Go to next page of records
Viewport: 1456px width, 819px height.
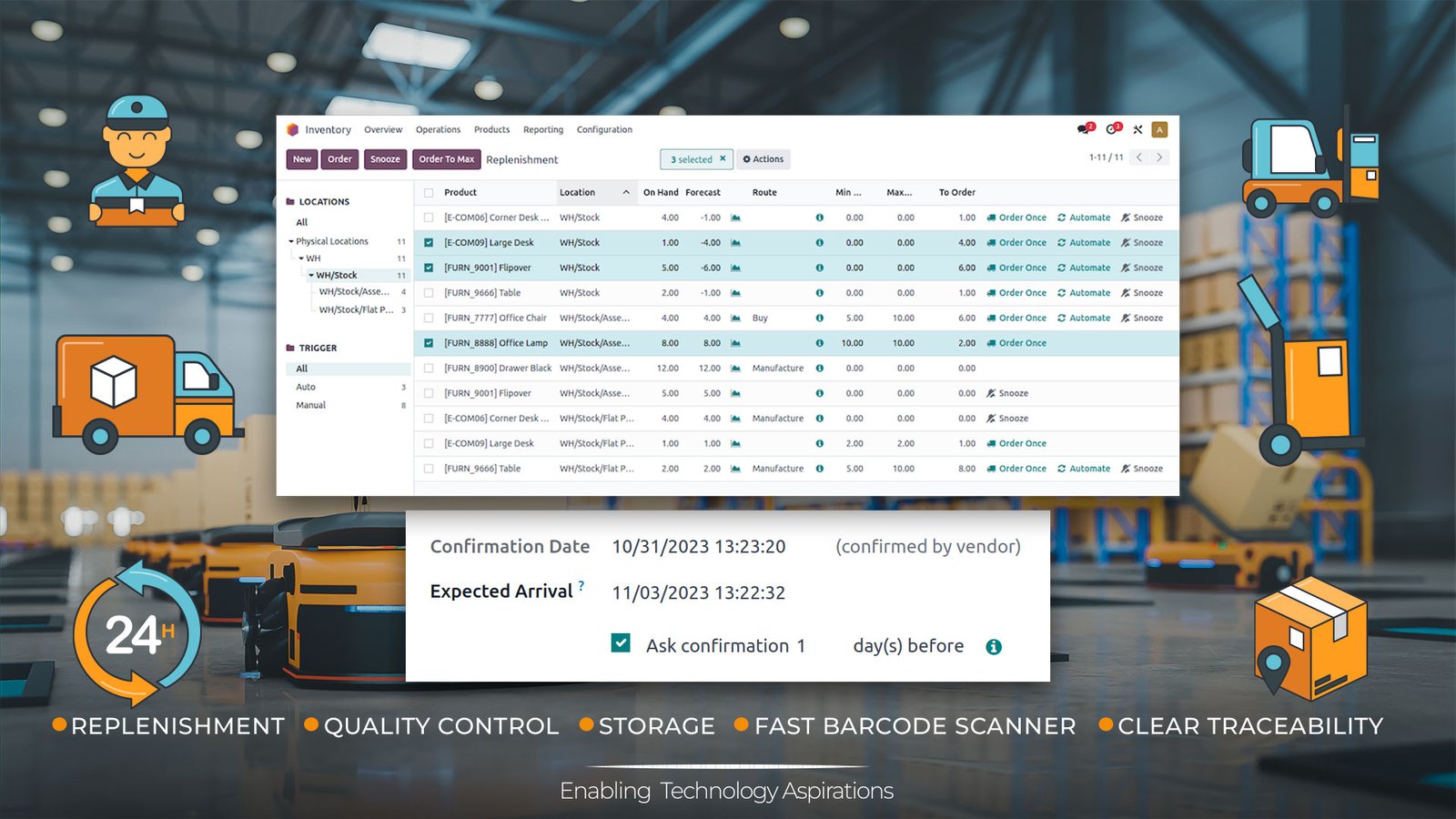point(1159,157)
